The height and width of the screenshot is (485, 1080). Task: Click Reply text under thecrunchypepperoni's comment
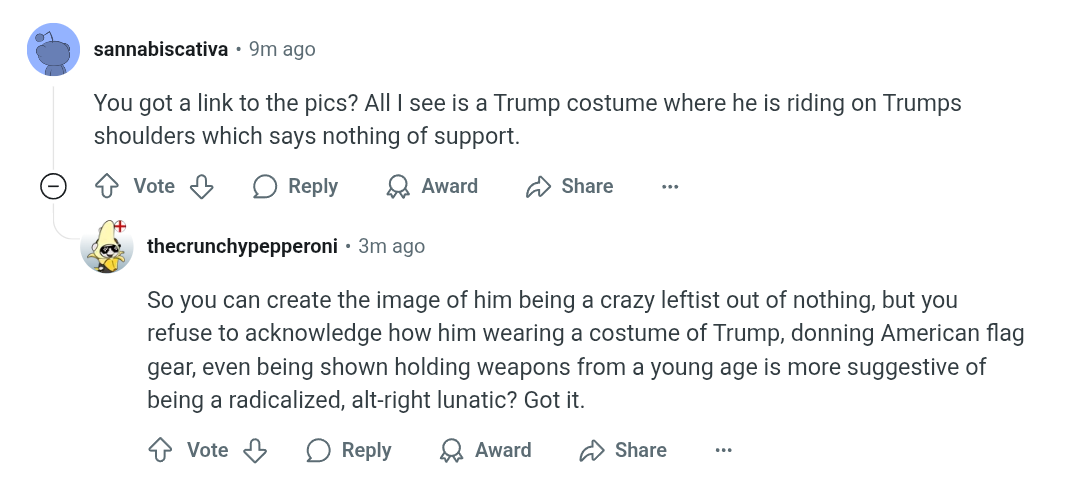click(366, 450)
